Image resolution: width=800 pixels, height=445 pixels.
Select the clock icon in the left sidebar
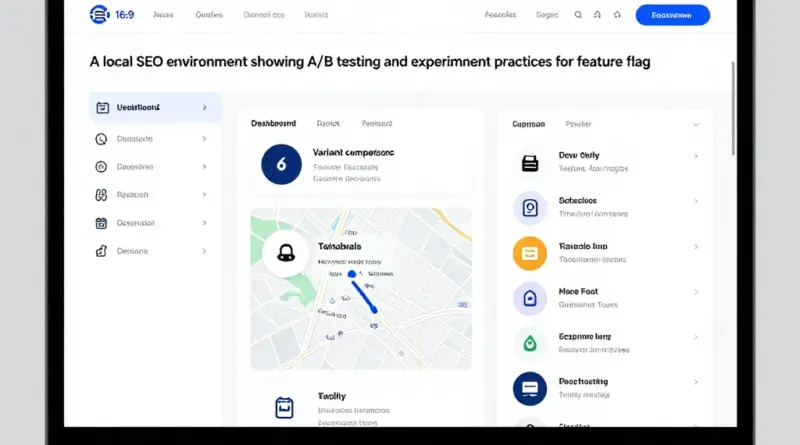coord(101,139)
